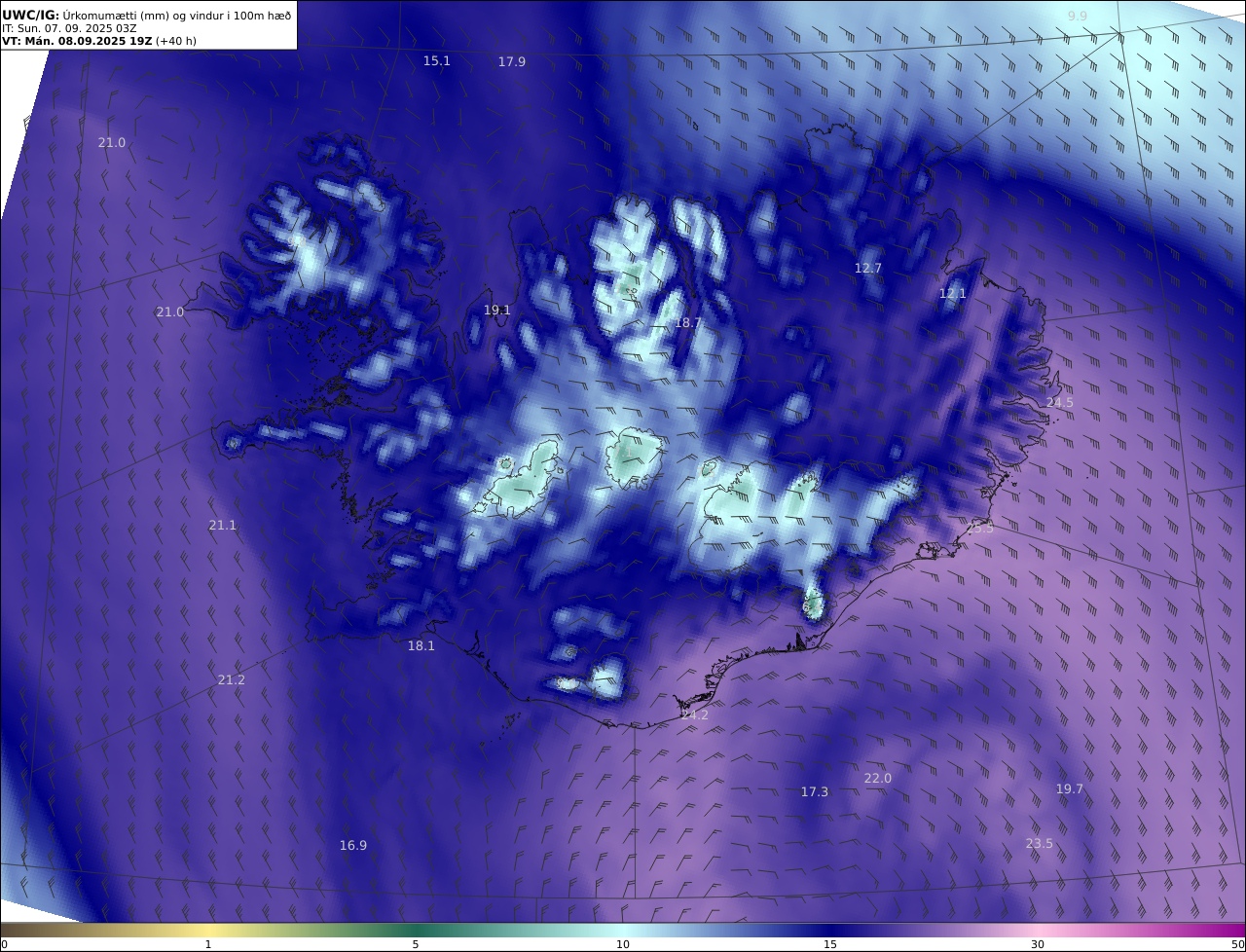
Task: Click the colorbar tick label 5
Action: (x=416, y=944)
